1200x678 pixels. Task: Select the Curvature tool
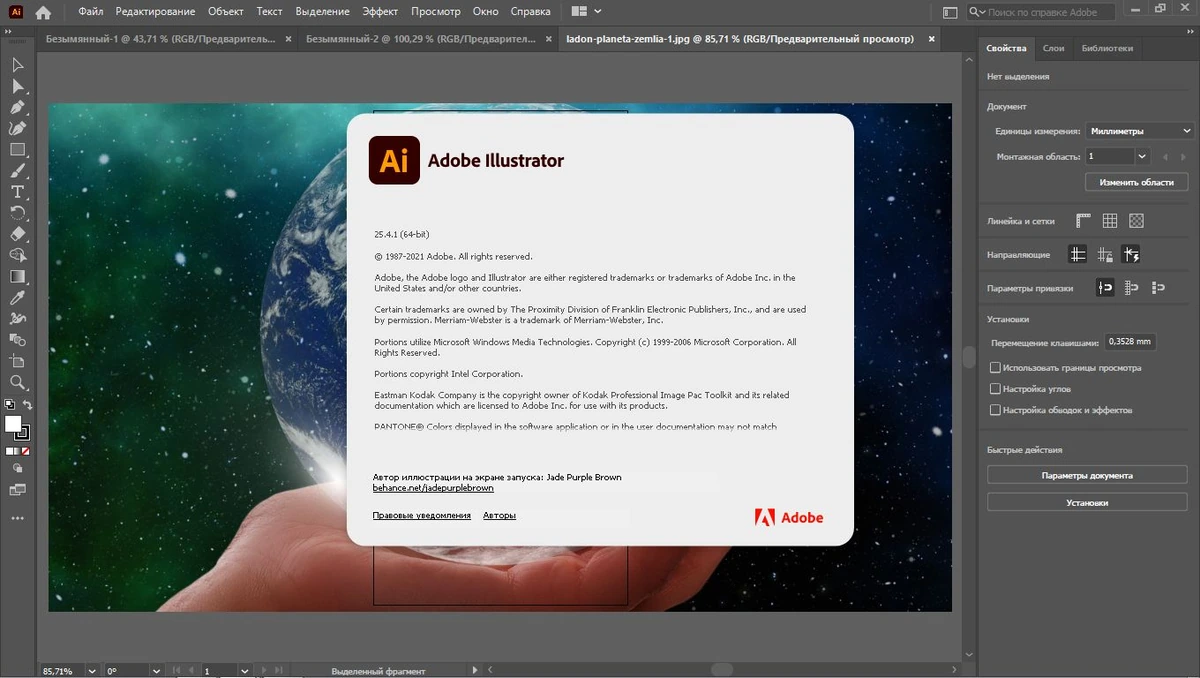coord(17,128)
